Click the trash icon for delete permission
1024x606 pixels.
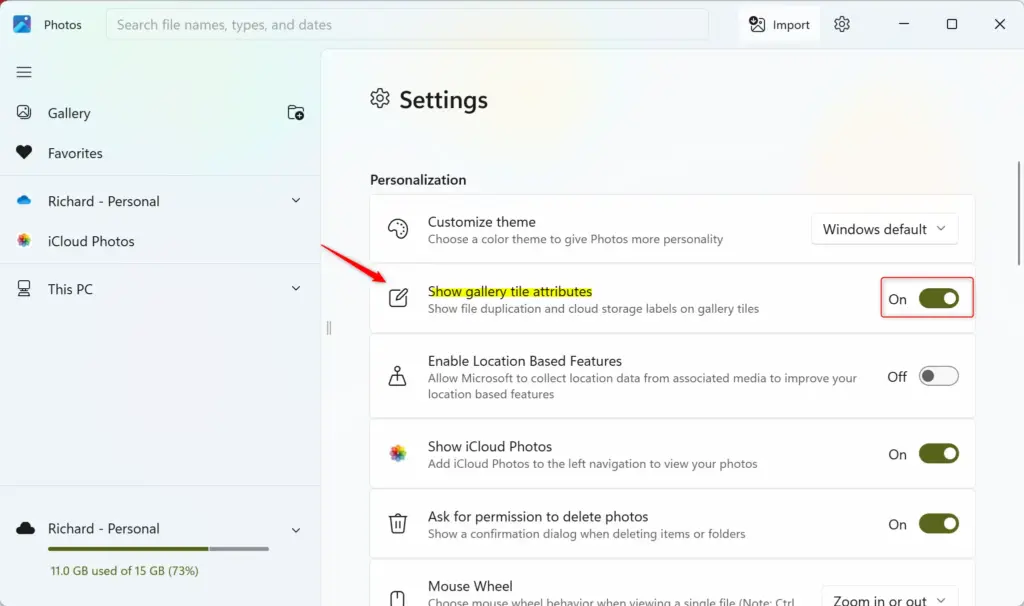(x=398, y=524)
